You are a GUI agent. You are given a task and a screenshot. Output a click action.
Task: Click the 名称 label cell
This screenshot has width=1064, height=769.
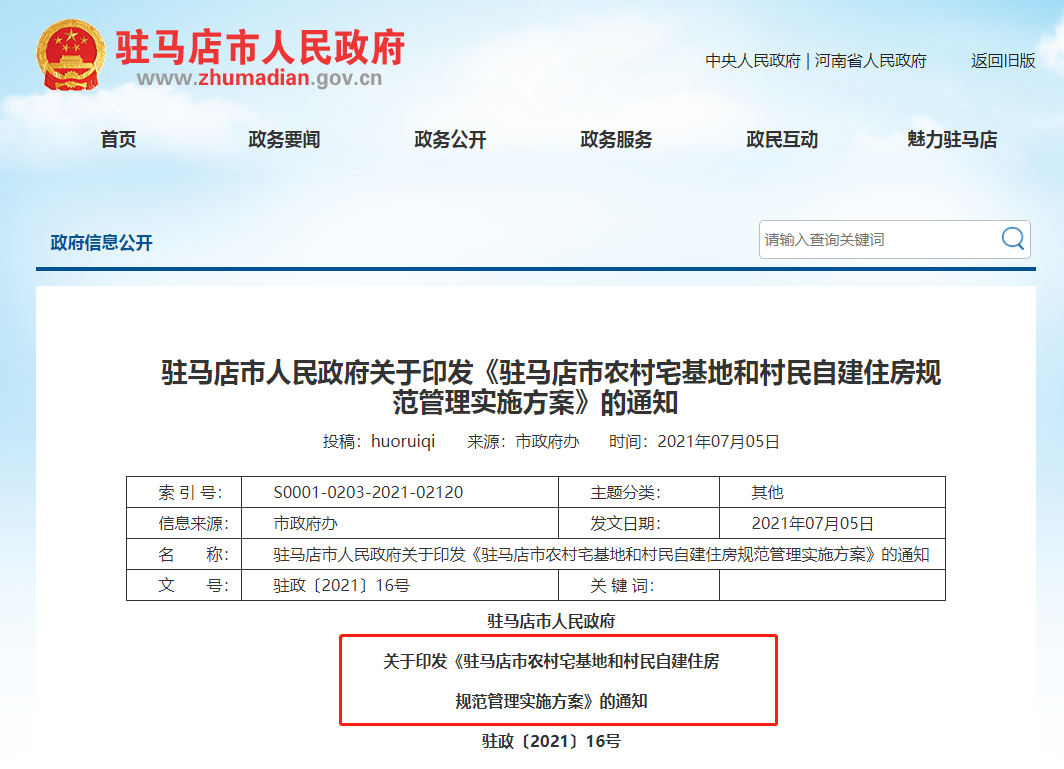tap(184, 555)
